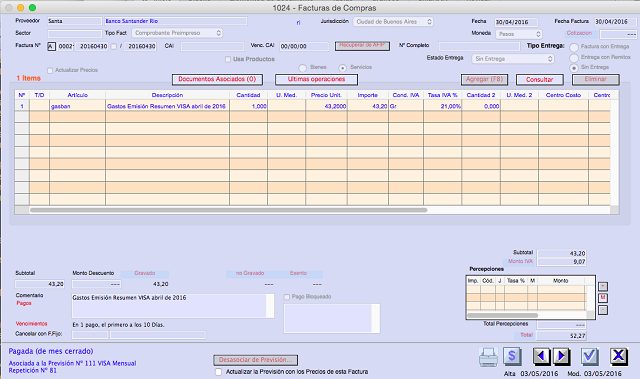Click the empty Sector input field
This screenshot has height=379, width=640.
[74, 33]
